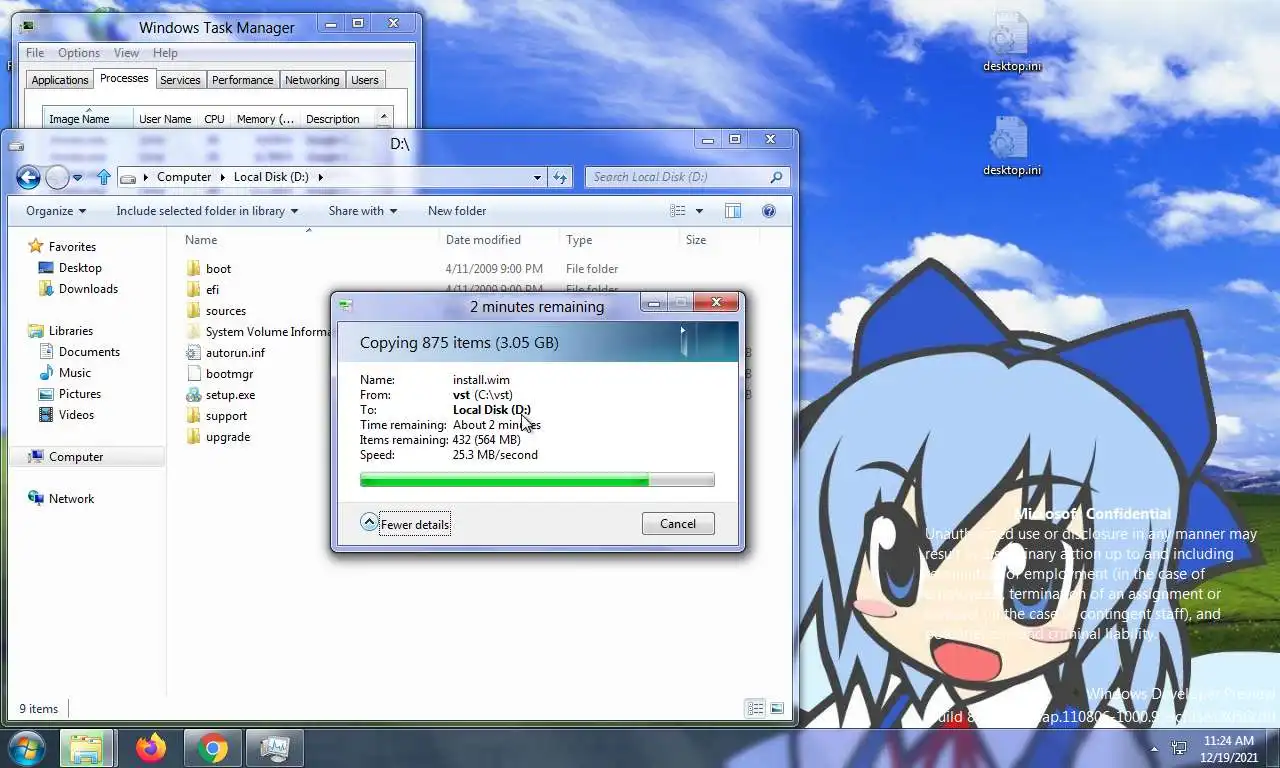Viewport: 1280px width, 768px height.
Task: Open the view options dropdown arrow
Action: click(699, 211)
